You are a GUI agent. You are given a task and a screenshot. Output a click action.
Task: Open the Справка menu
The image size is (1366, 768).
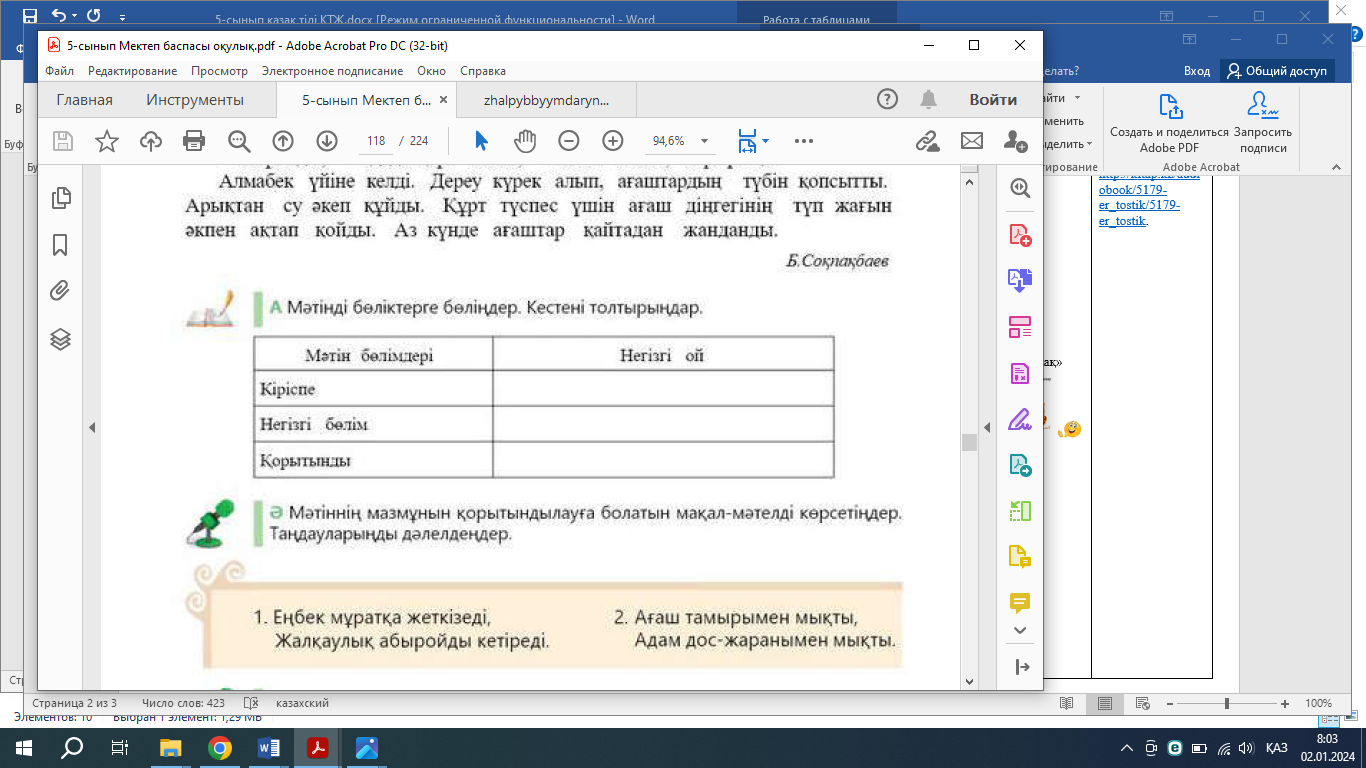[x=483, y=71]
